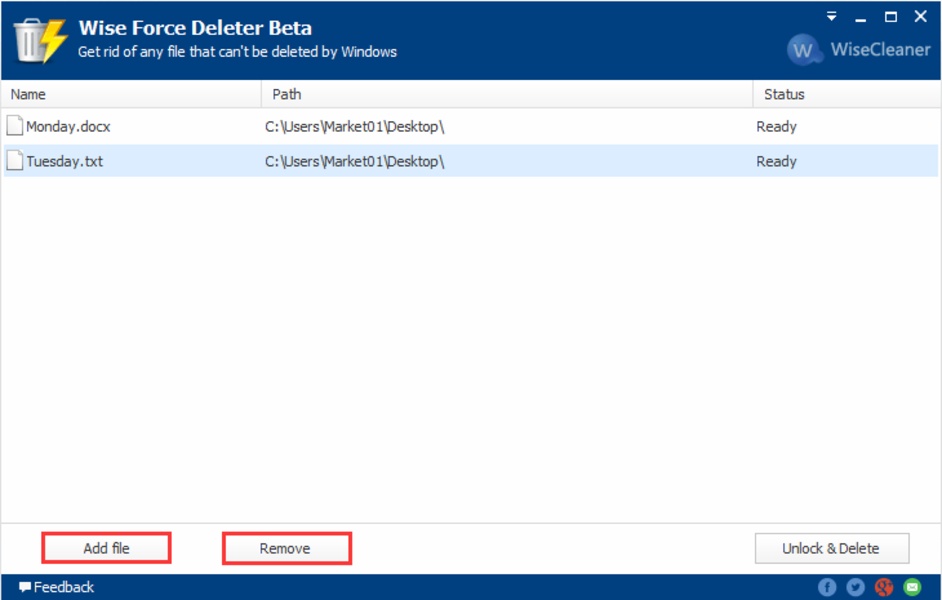The height and width of the screenshot is (600, 942).
Task: Click the red Google Plus icon
Action: [x=883, y=587]
